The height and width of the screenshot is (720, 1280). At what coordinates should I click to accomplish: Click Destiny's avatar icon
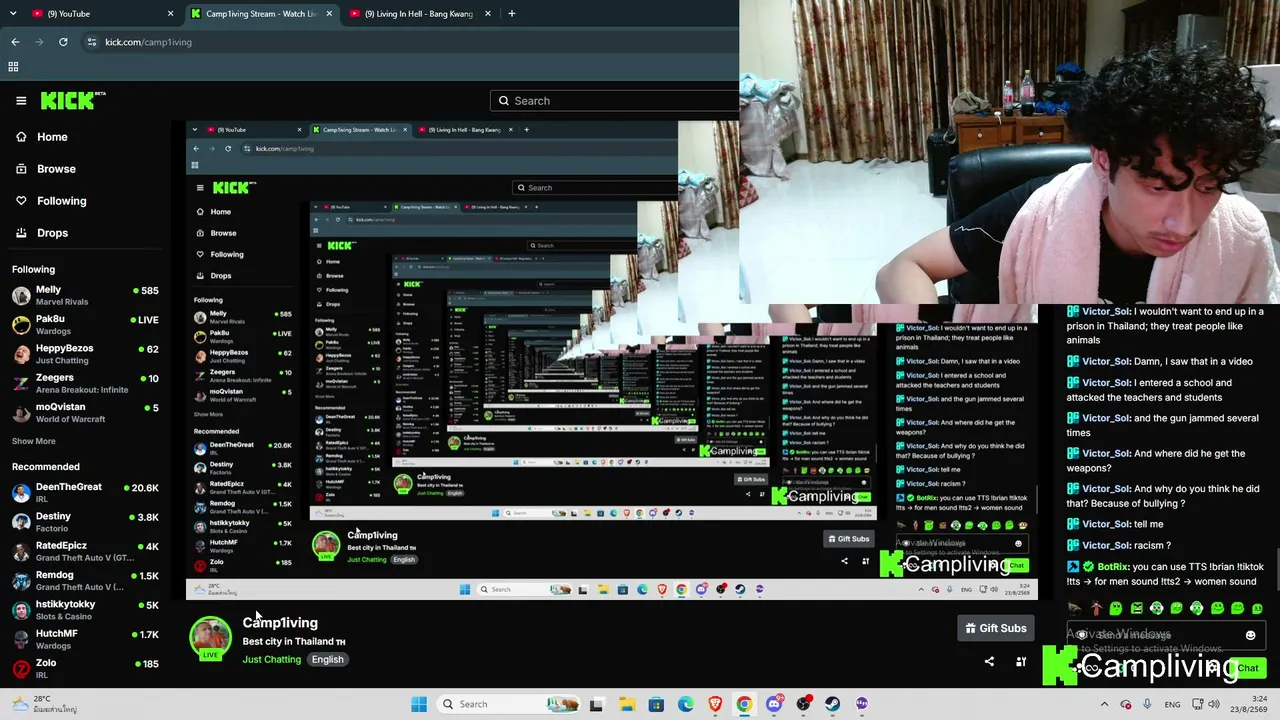click(x=21, y=521)
